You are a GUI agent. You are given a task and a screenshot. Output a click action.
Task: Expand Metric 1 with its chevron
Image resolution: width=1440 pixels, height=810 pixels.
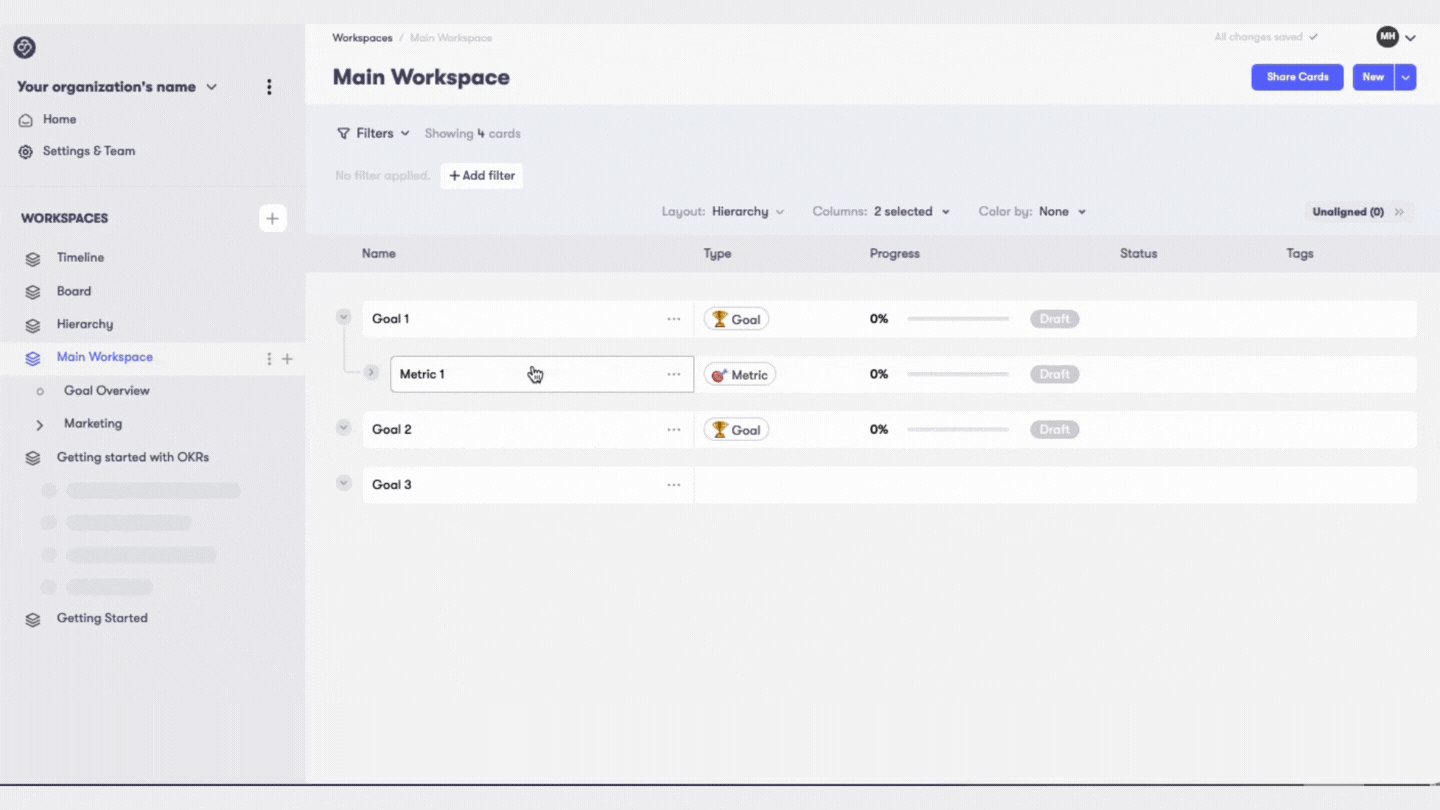coord(371,372)
